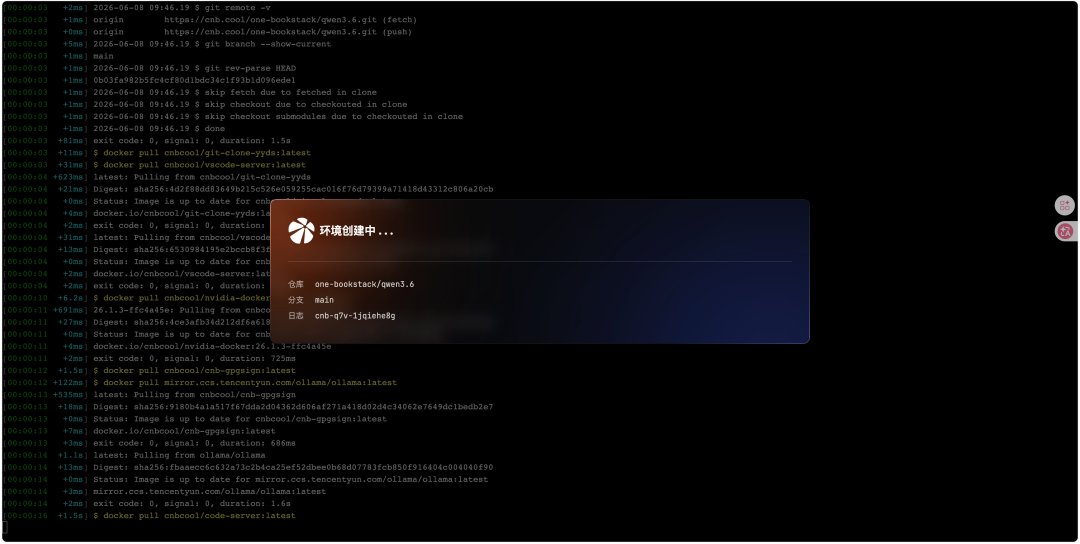Click docker pull cnbcool/vscode-server:latest command
This screenshot has height=544, width=1080.
point(200,165)
